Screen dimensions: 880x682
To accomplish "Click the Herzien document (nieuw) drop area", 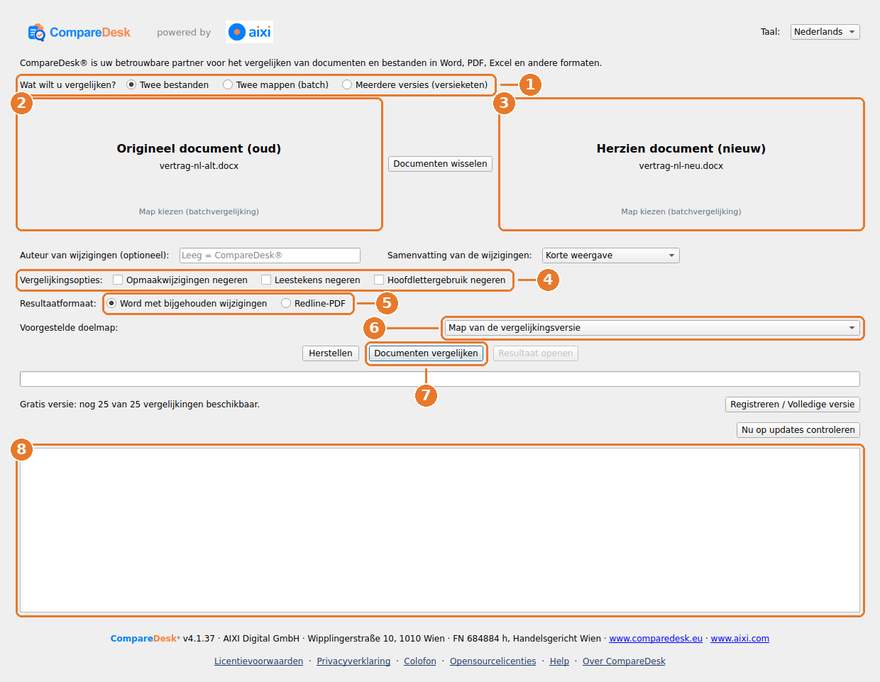I will [681, 164].
